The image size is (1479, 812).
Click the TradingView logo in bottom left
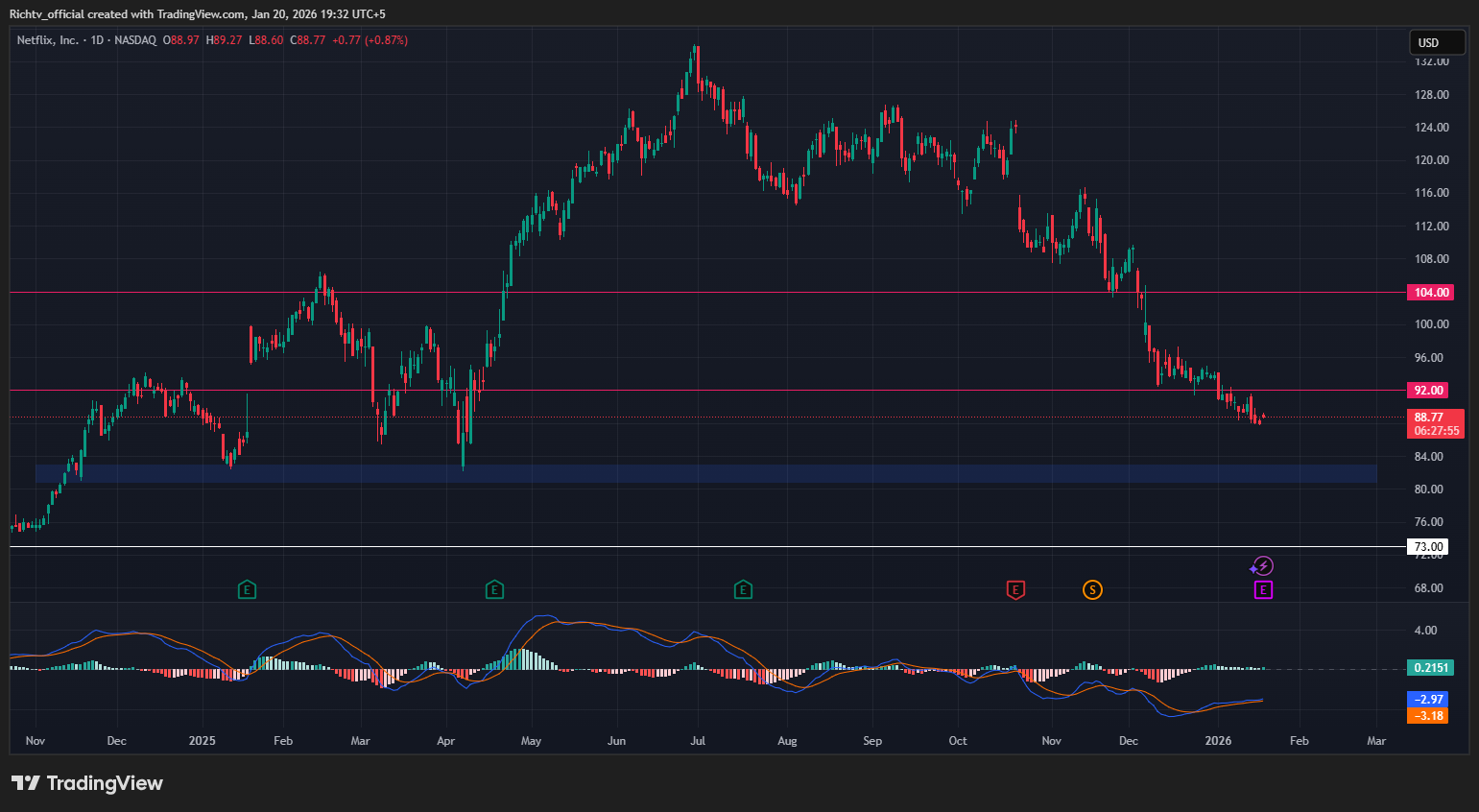tap(86, 783)
